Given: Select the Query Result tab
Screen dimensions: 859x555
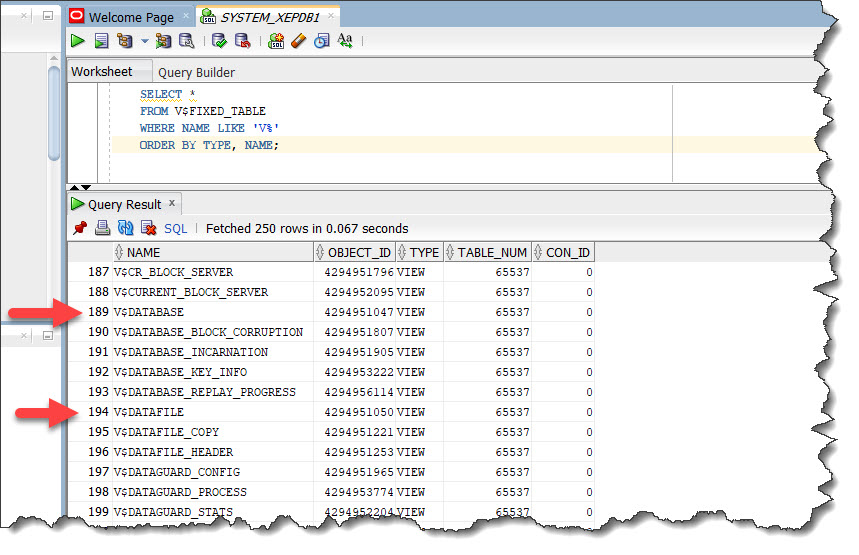Looking at the screenshot, I should (124, 204).
